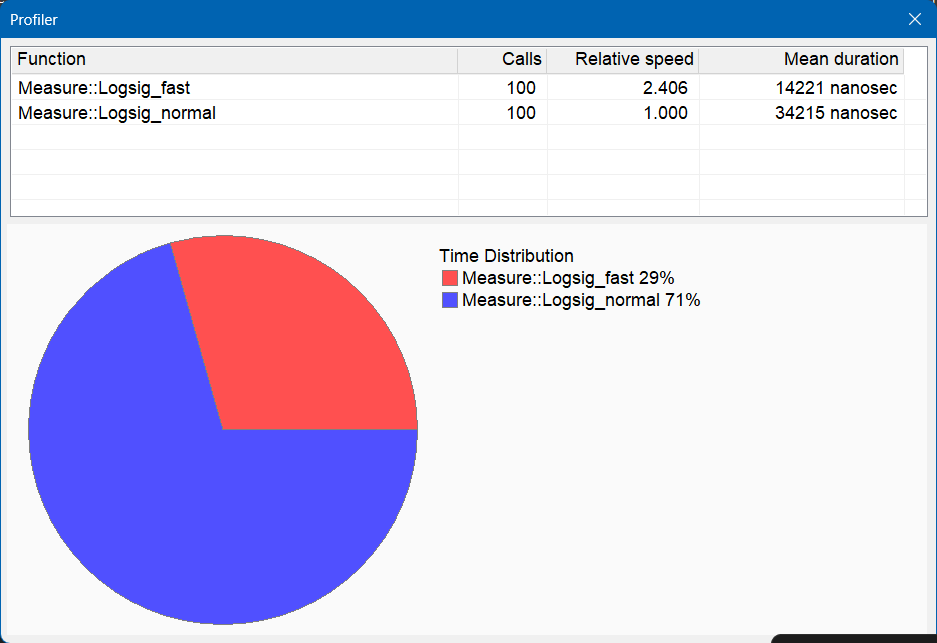Click the blue Logsig_normal legend swatch
Viewport: 937px width, 643px height.
(x=449, y=300)
